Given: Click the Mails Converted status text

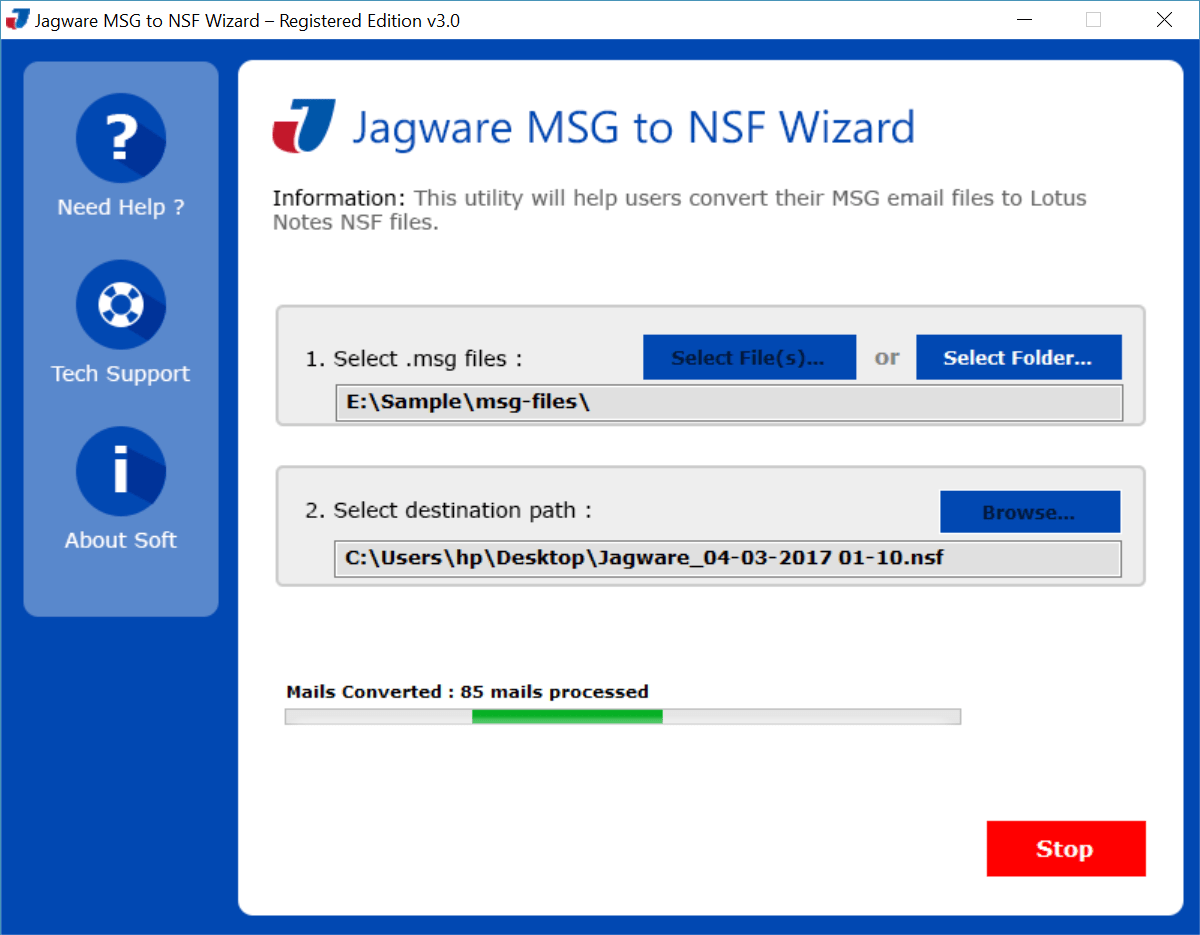Looking at the screenshot, I should coord(466,691).
